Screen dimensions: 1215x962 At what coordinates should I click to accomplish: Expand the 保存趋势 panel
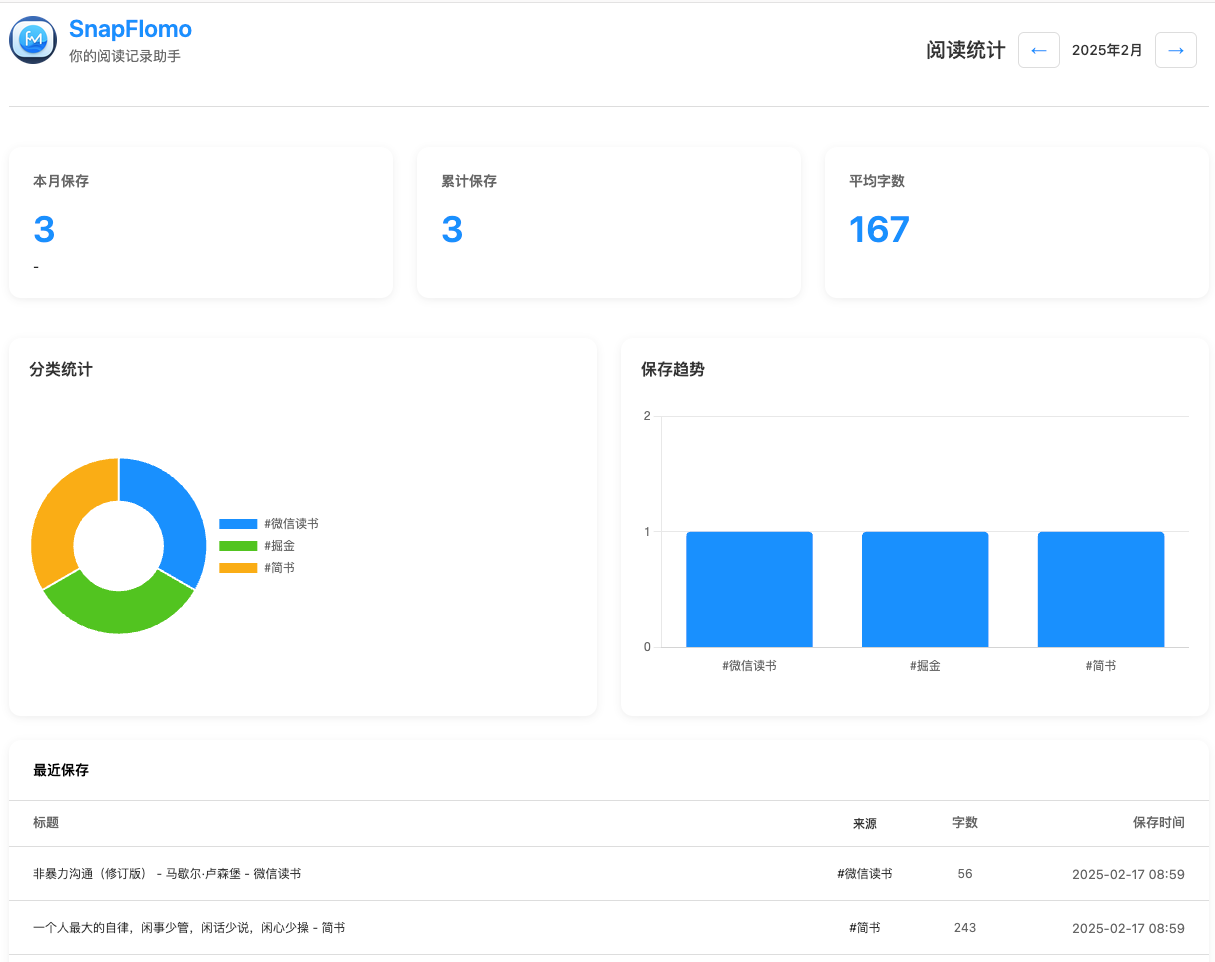tap(673, 369)
